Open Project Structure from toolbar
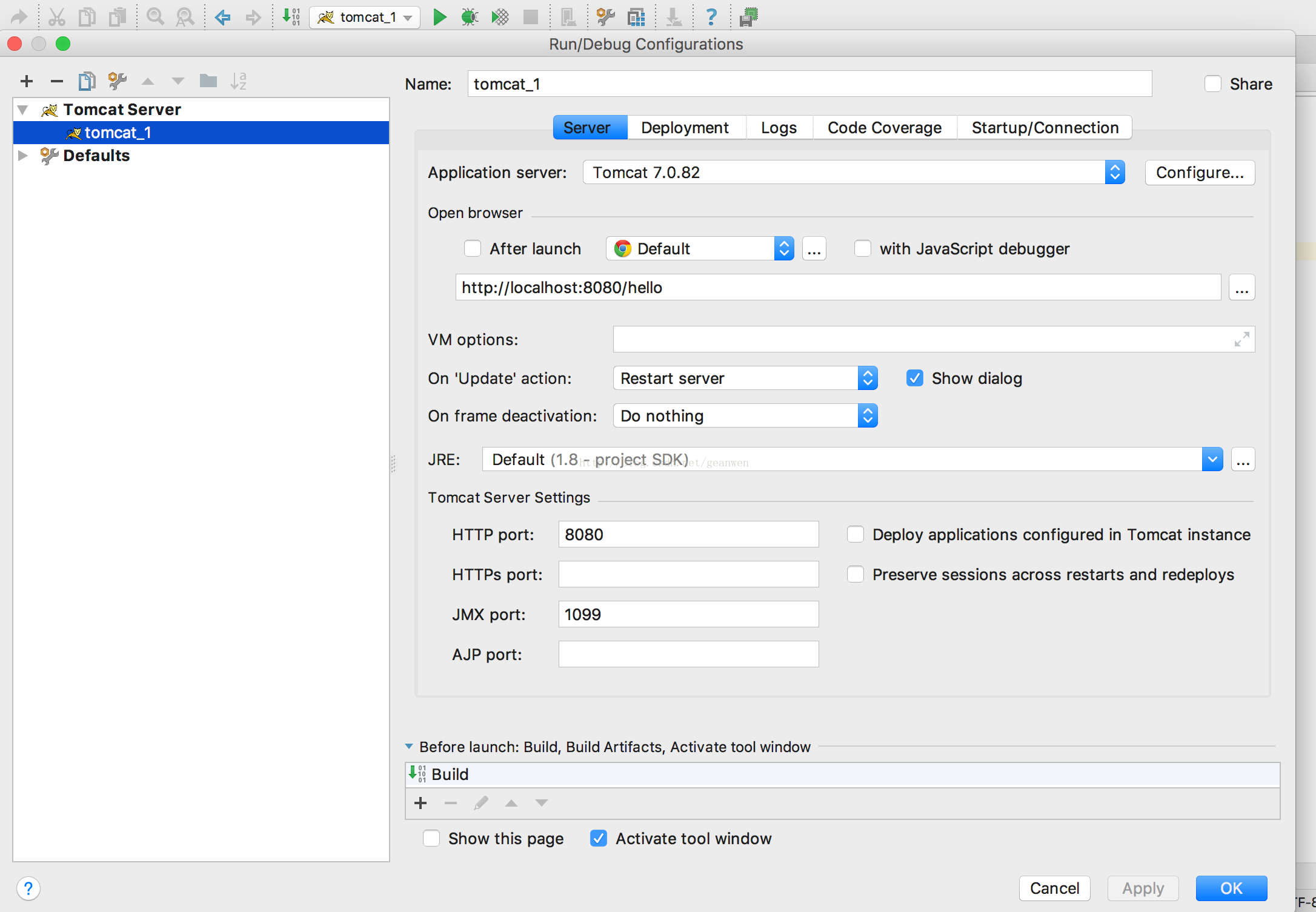This screenshot has height=912, width=1316. pyautogui.click(x=636, y=17)
